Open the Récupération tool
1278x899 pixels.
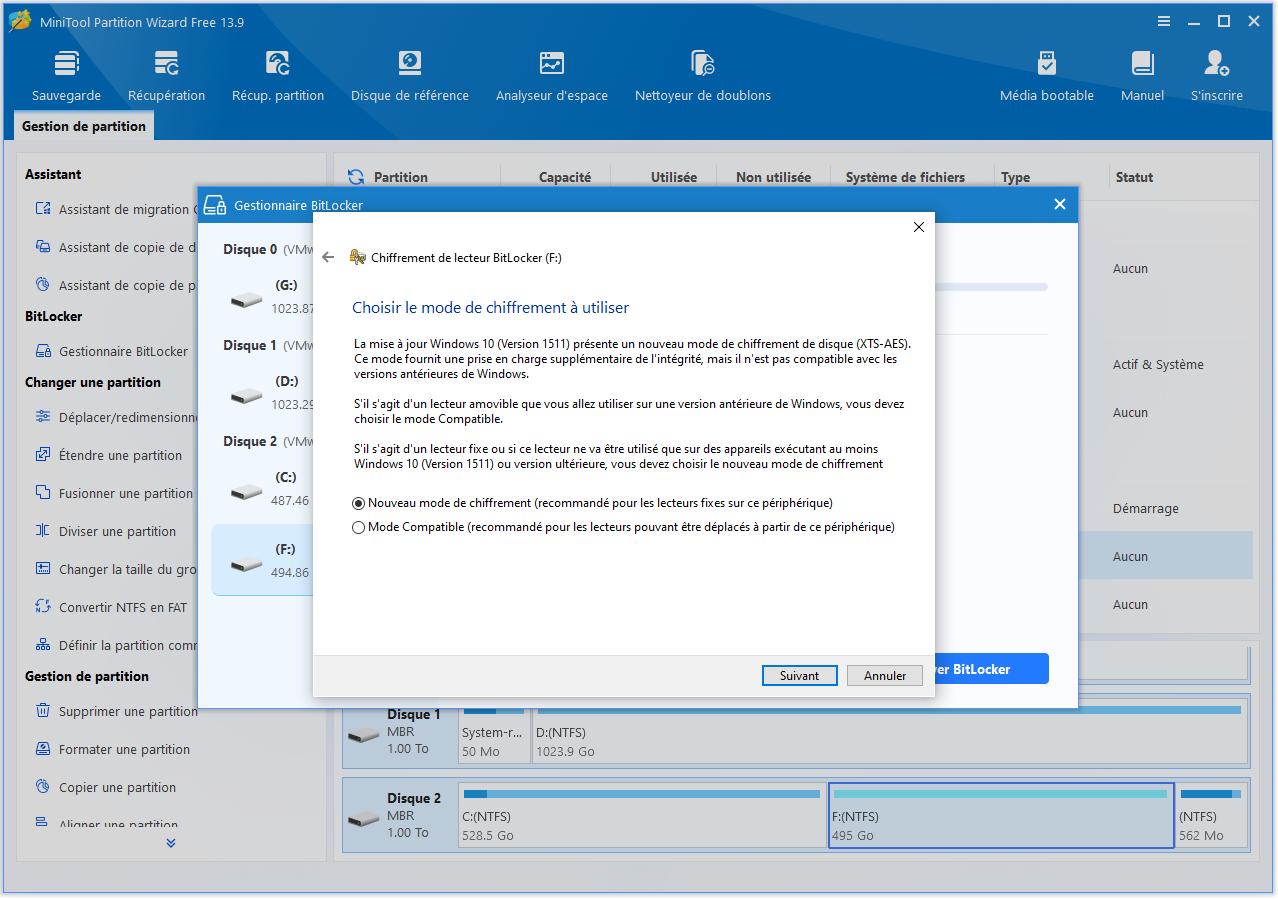pyautogui.click(x=166, y=76)
